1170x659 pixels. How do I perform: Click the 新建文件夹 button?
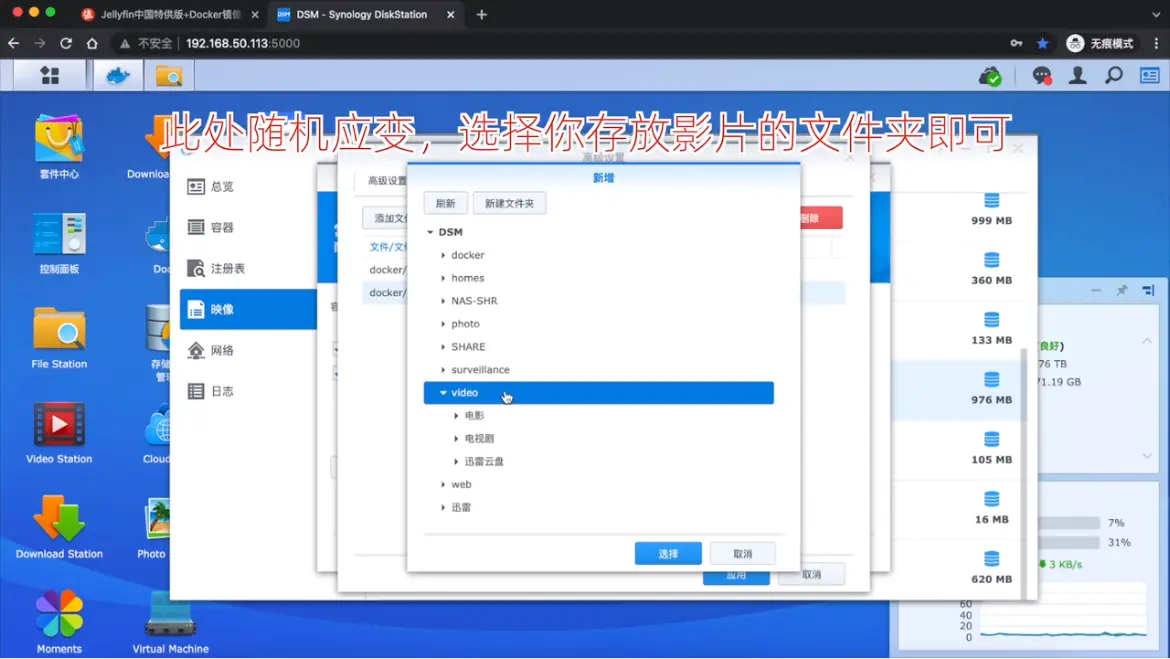tap(509, 203)
